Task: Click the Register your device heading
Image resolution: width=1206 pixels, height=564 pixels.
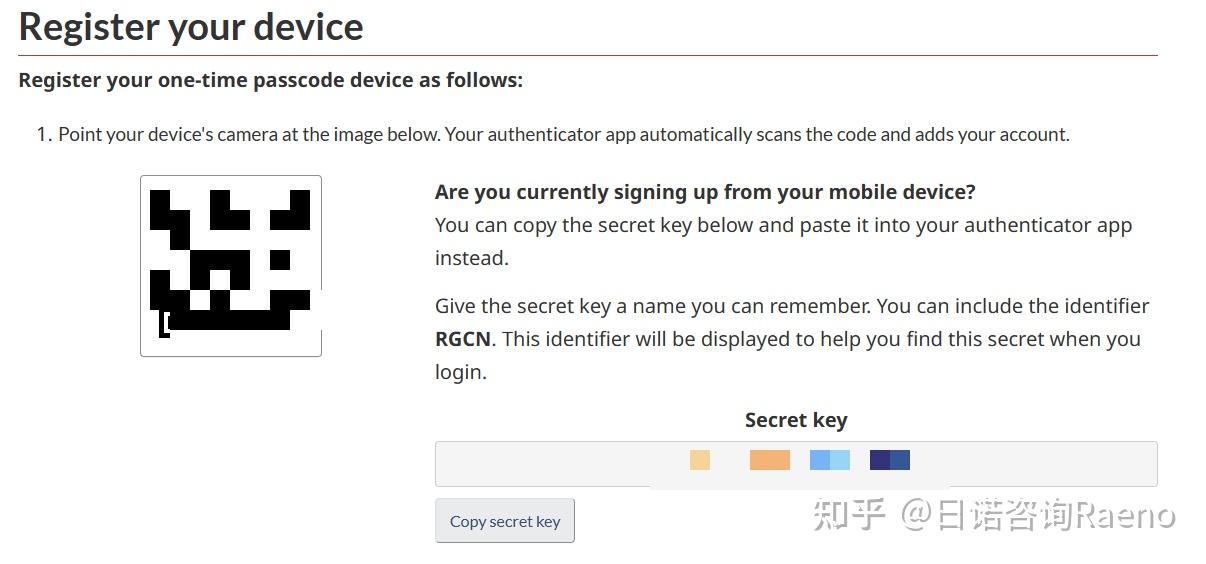Action: 191,27
